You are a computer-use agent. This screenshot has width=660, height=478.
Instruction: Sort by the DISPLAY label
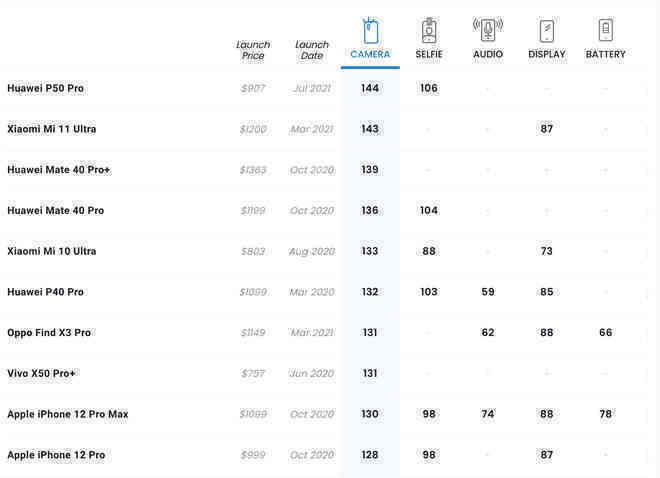point(547,54)
